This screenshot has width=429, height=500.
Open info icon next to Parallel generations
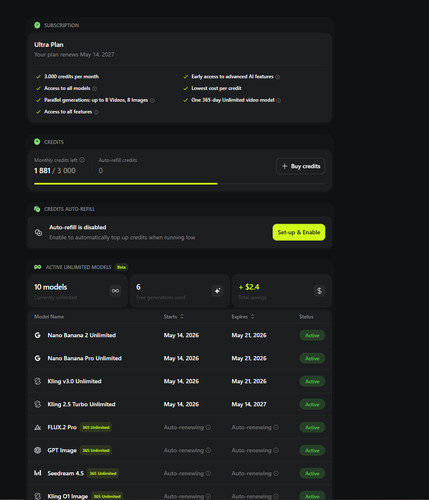152,100
